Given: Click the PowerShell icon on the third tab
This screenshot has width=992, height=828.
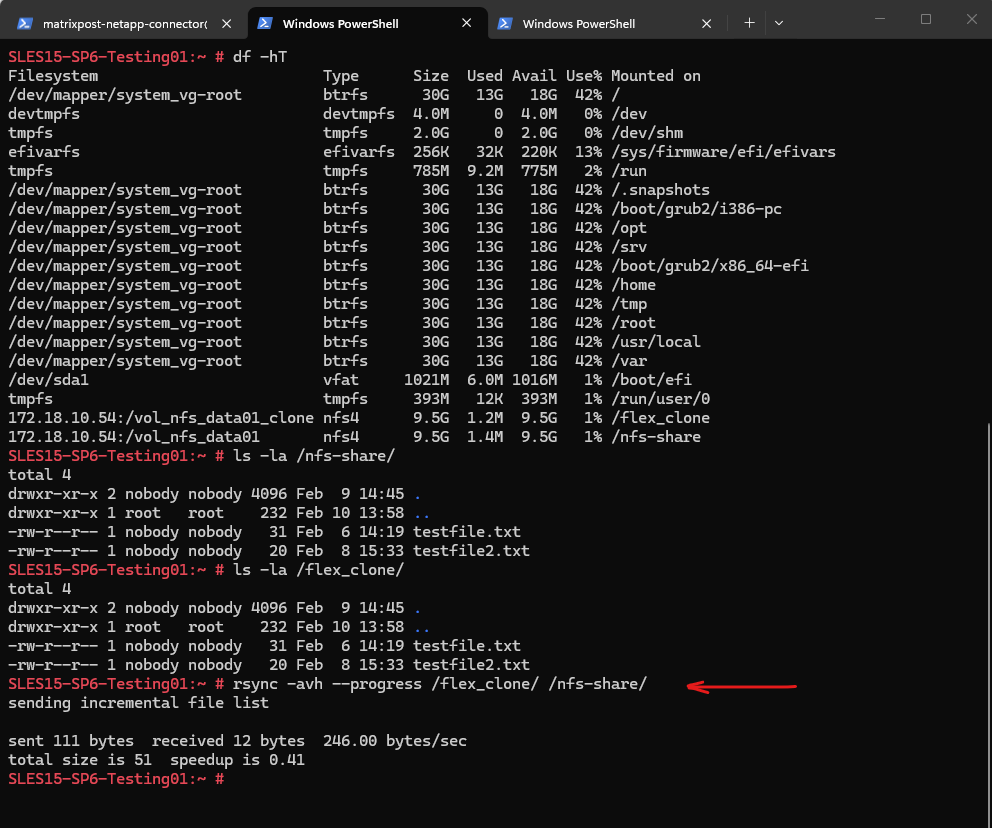Looking at the screenshot, I should (505, 23).
